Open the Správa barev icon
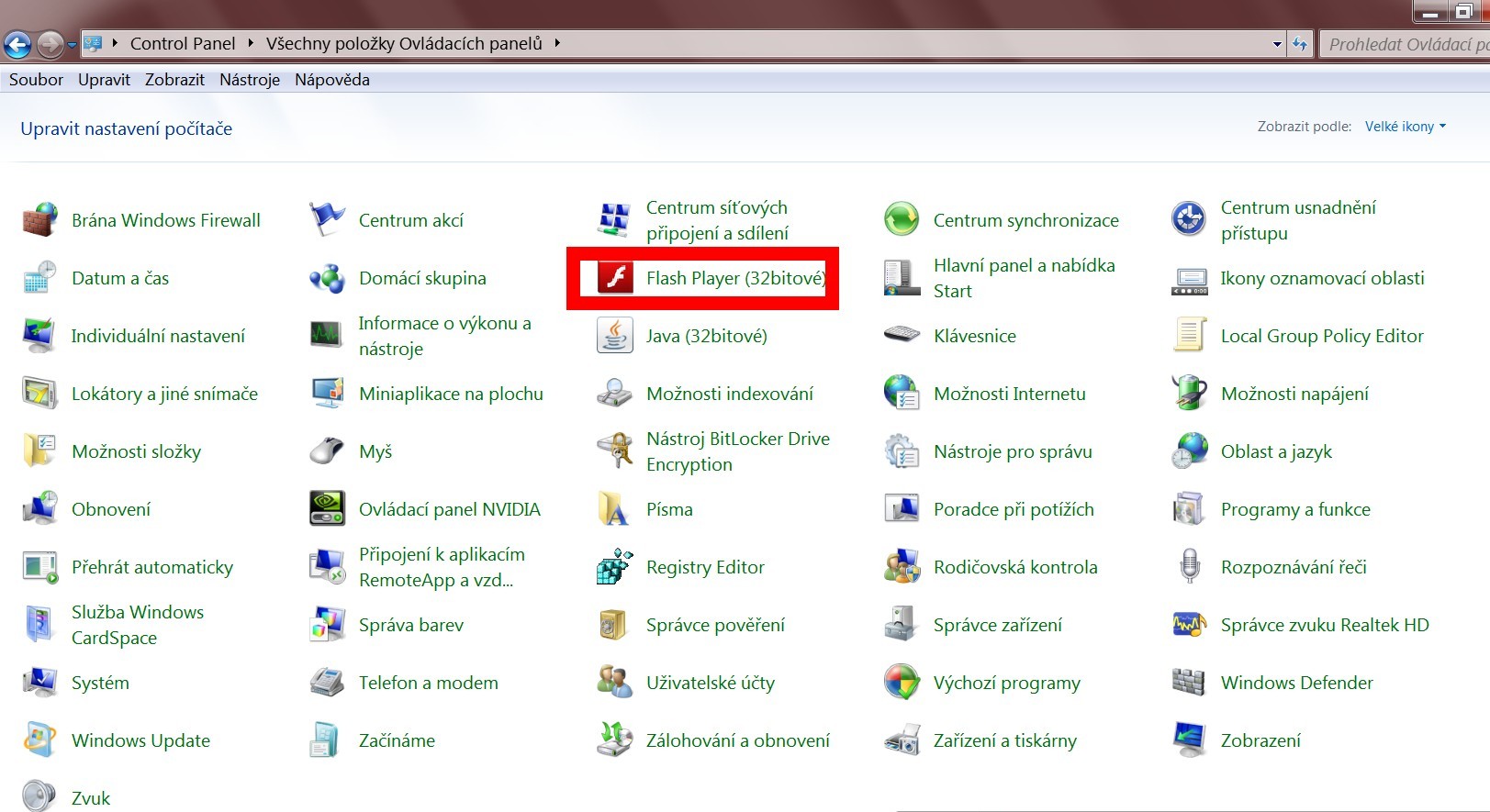 [x=327, y=625]
